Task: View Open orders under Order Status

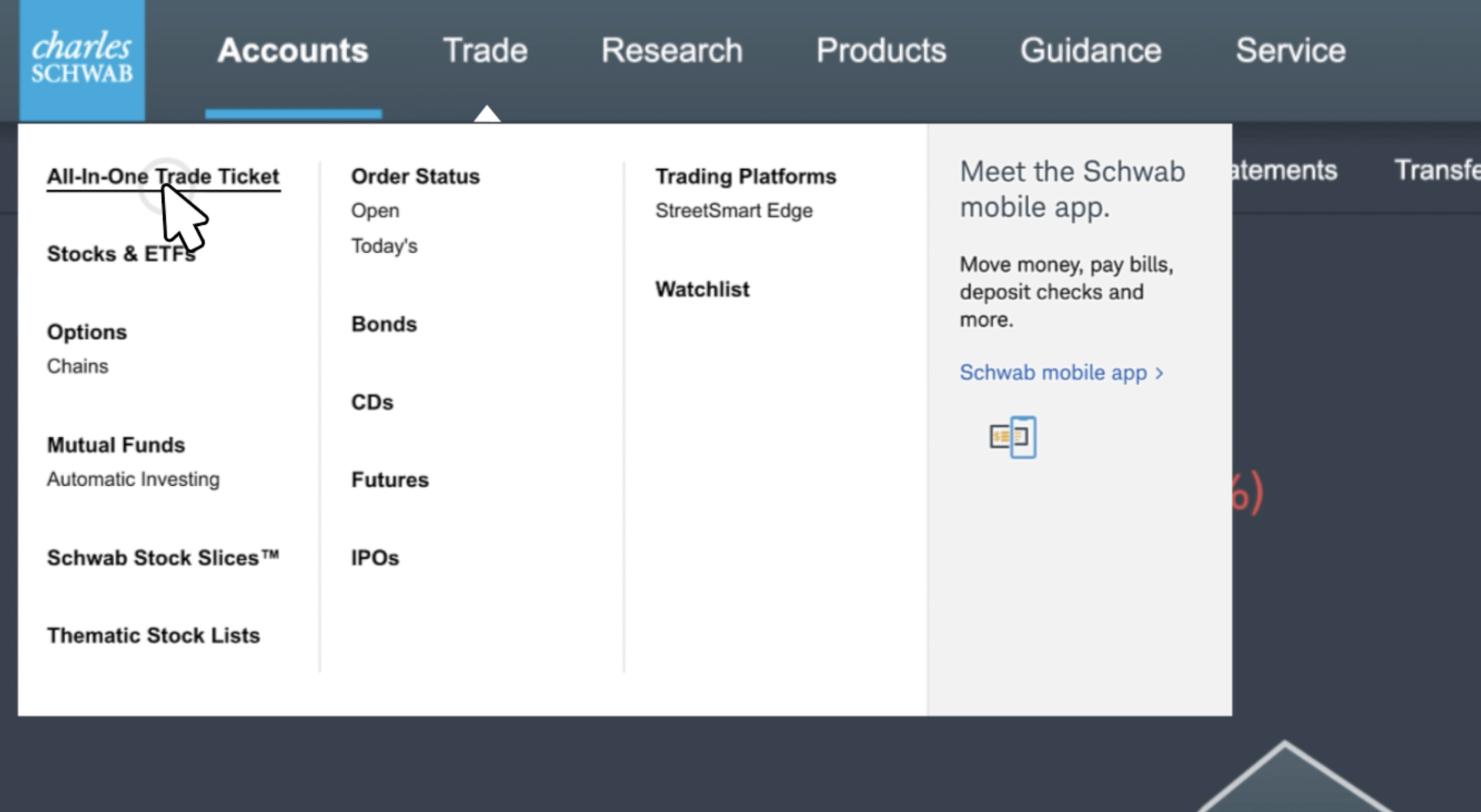Action: pyautogui.click(x=375, y=211)
